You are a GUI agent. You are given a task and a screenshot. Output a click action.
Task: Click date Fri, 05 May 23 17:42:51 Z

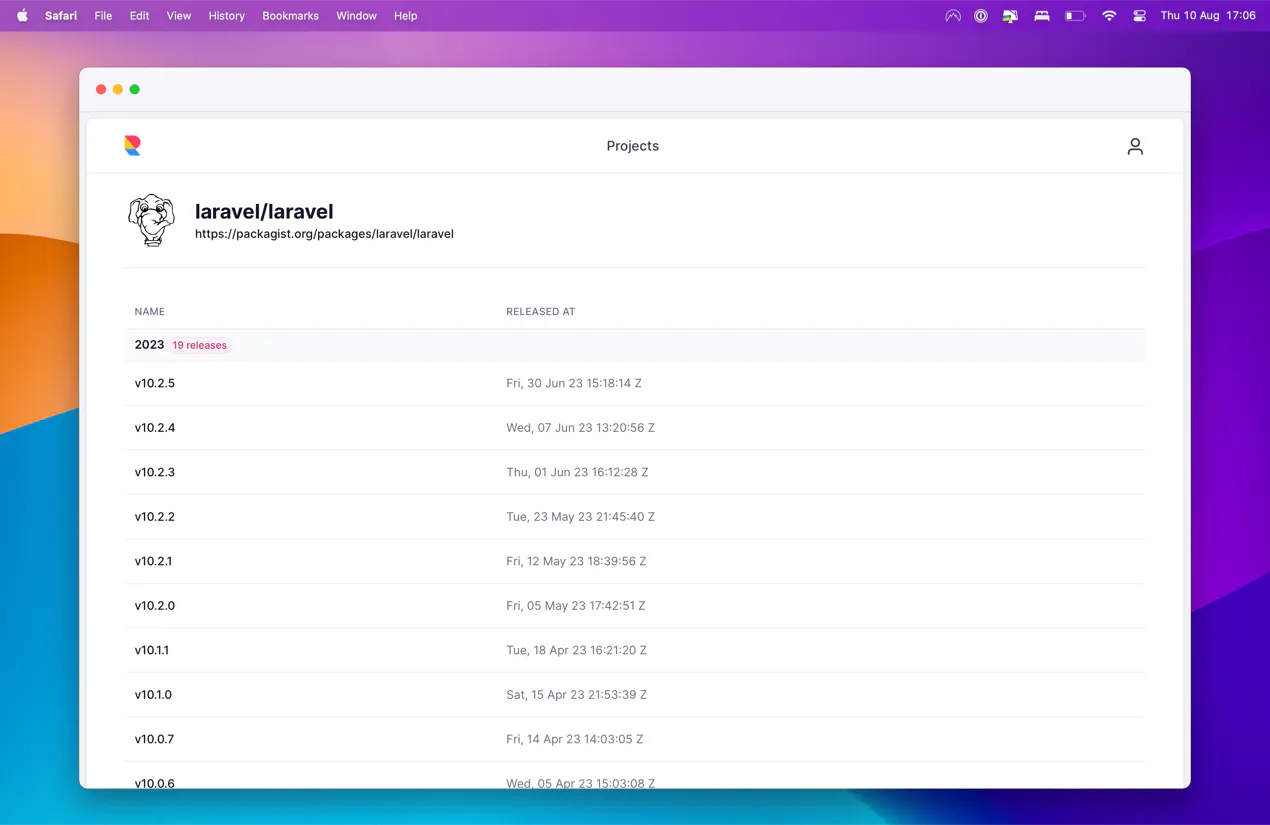[x=575, y=606]
